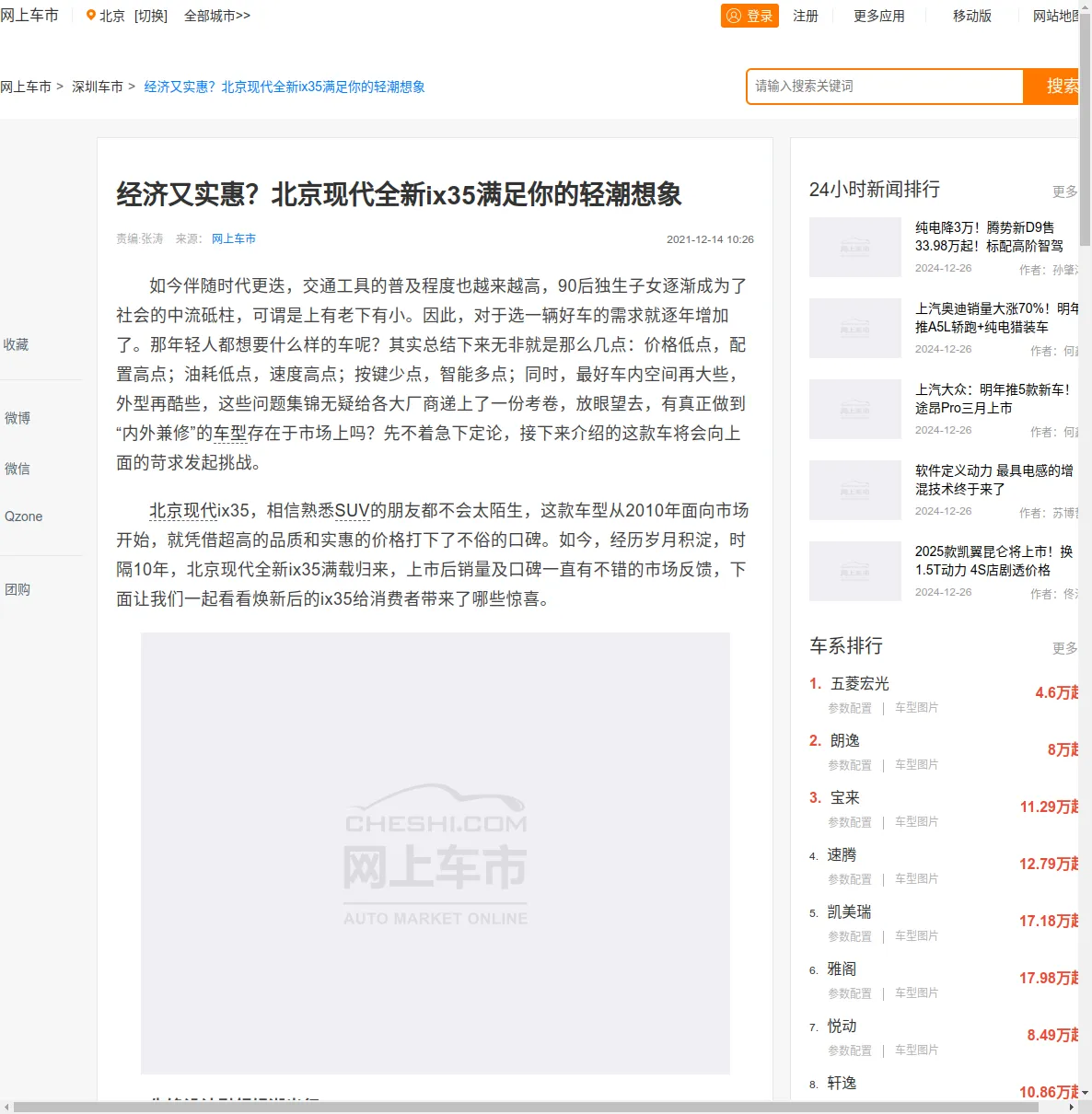Click the orange location pin icon
The height and width of the screenshot is (1114, 1092).
point(90,16)
